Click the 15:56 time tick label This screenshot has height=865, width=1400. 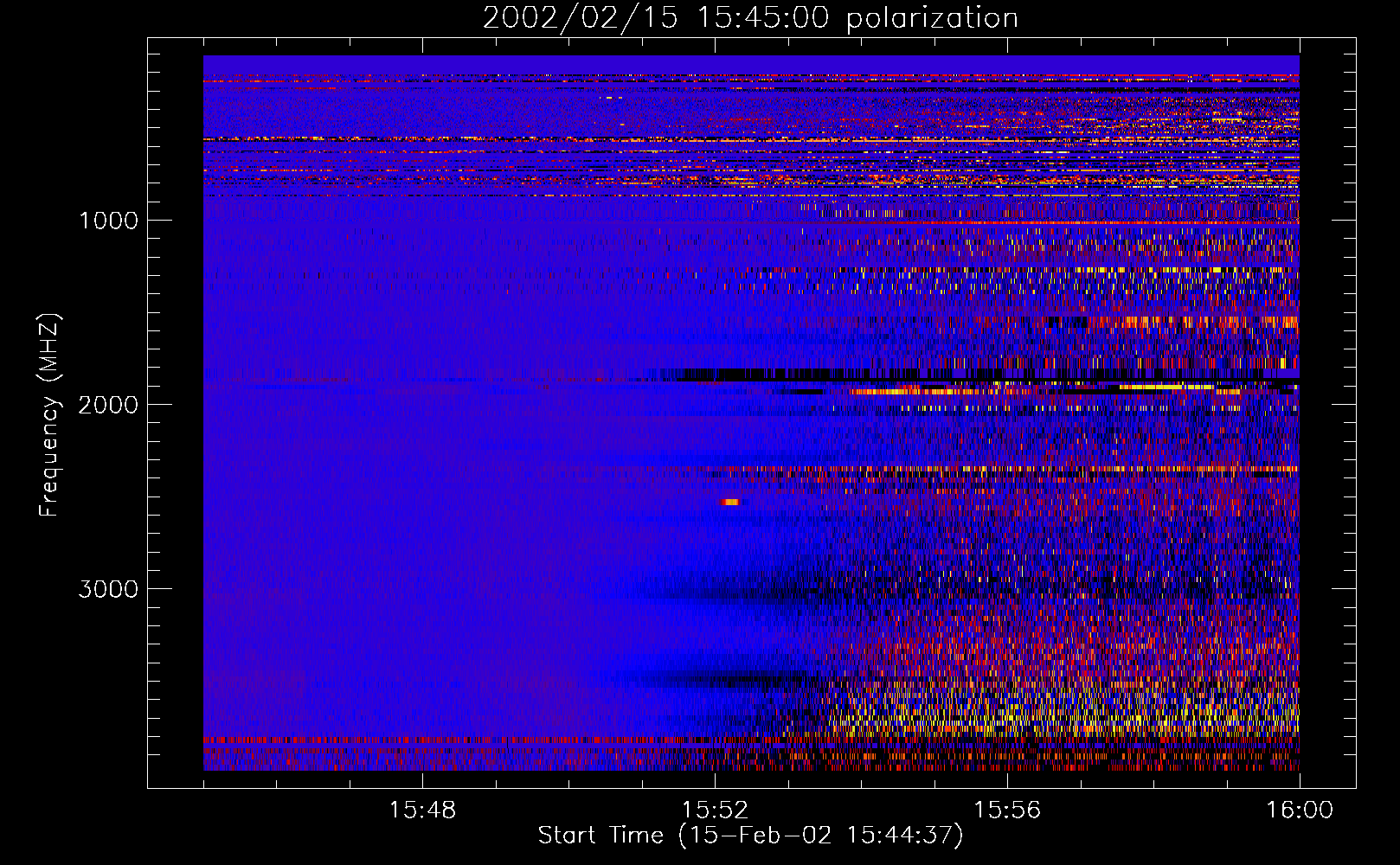click(x=1007, y=811)
